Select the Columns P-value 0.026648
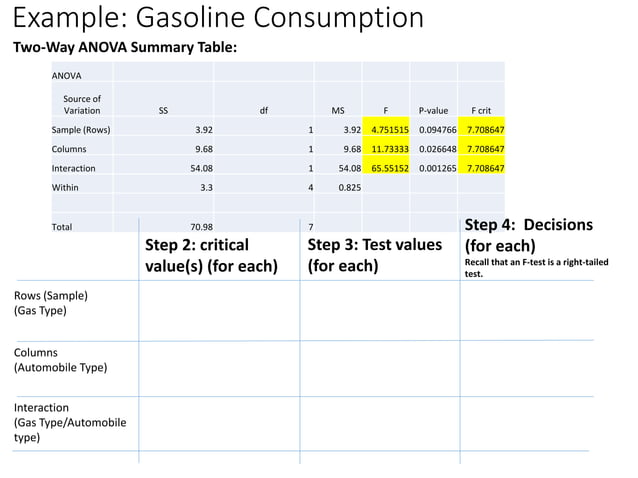 pyautogui.click(x=438, y=149)
